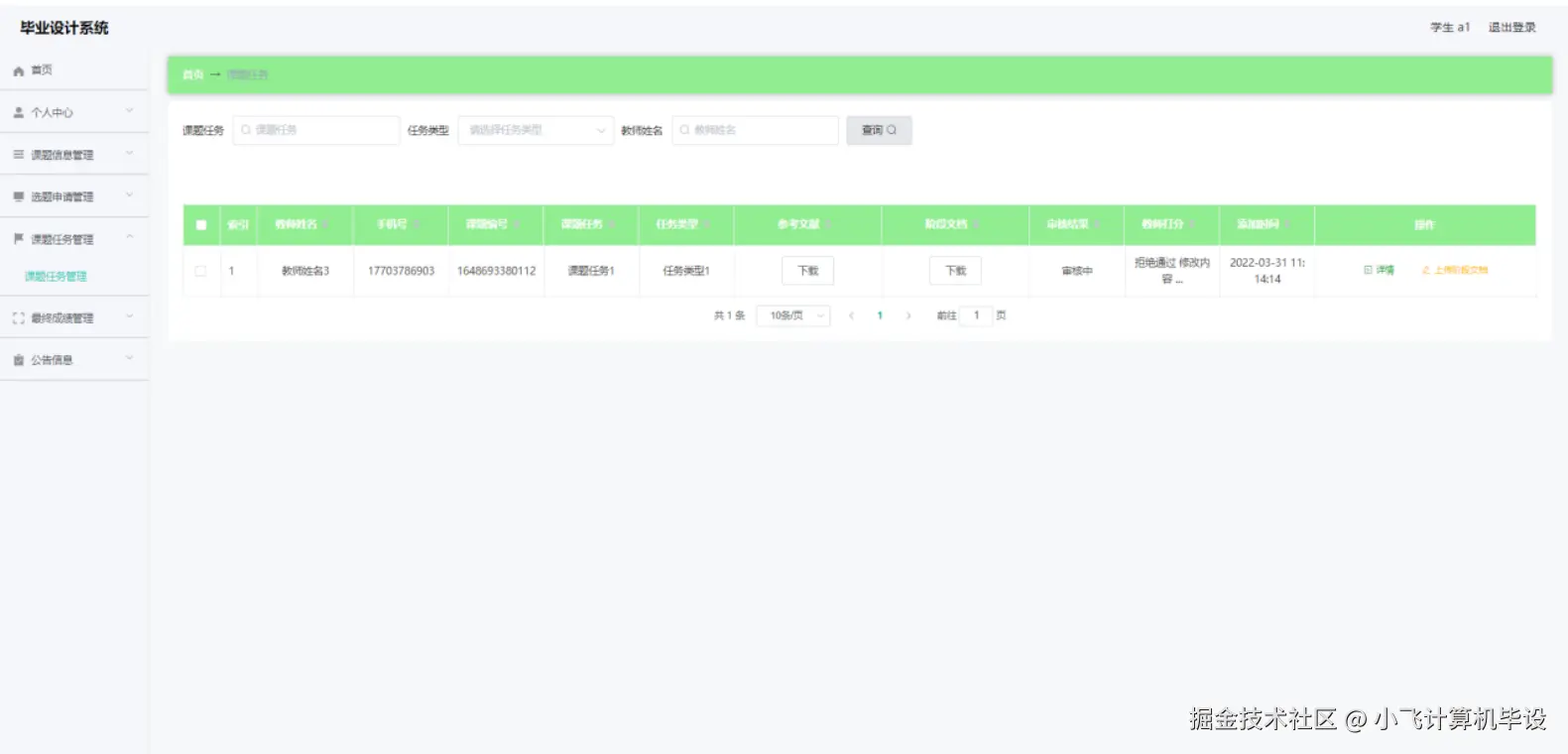Screen dimensions: 1568x754
Task: Click the 毕业设计系统 title
Action: click(x=64, y=28)
